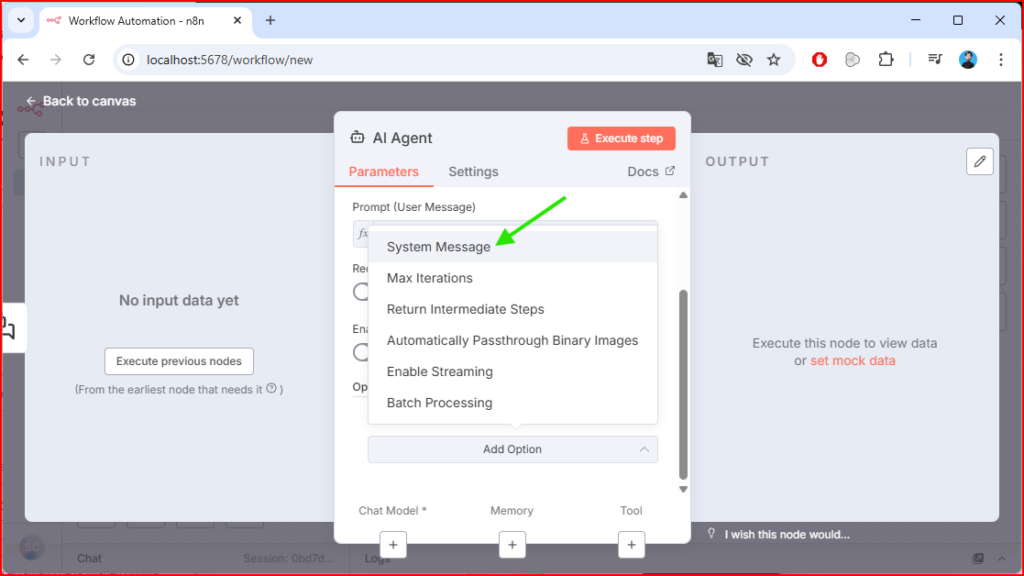Click plus icon under Tool
Image resolution: width=1024 pixels, height=576 pixels.
pos(631,545)
